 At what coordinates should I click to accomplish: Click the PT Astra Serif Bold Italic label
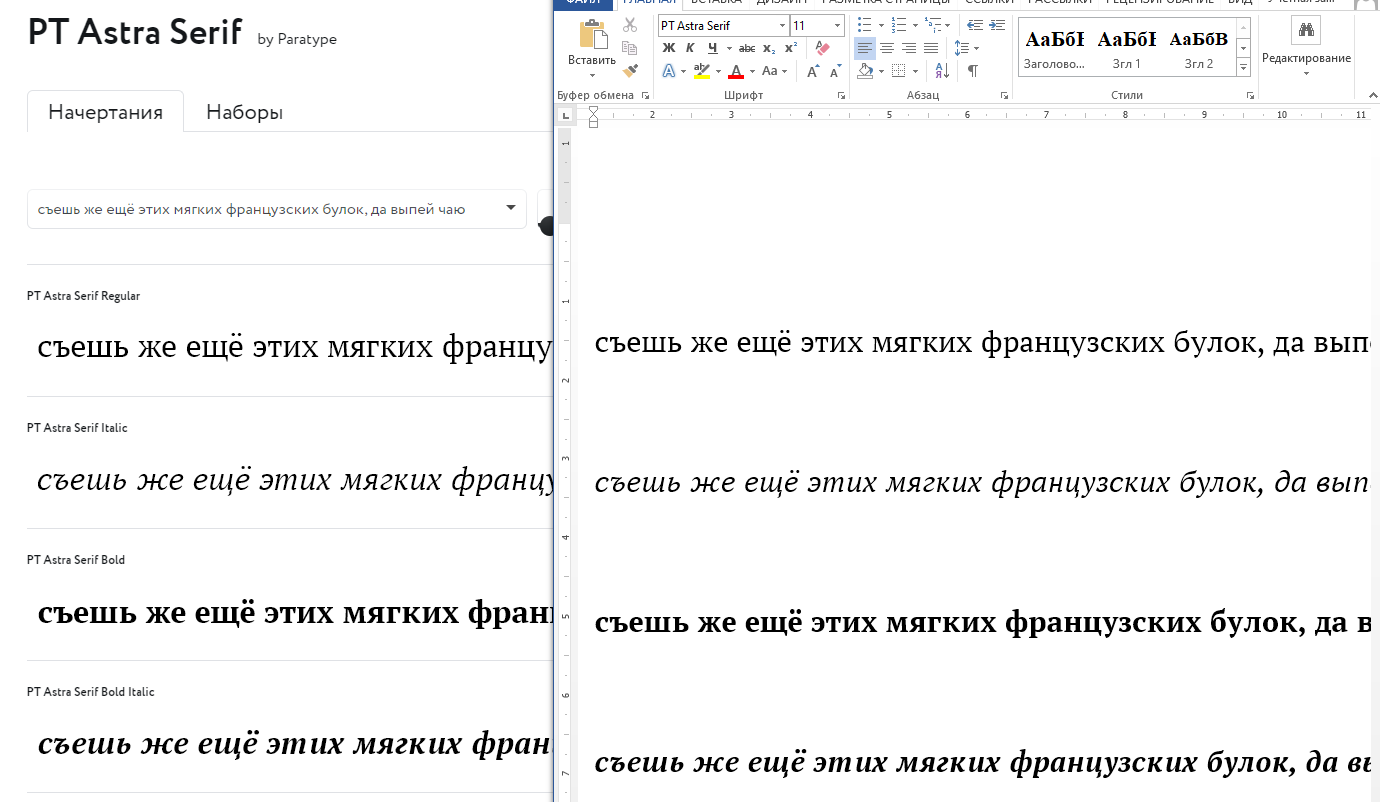91,692
